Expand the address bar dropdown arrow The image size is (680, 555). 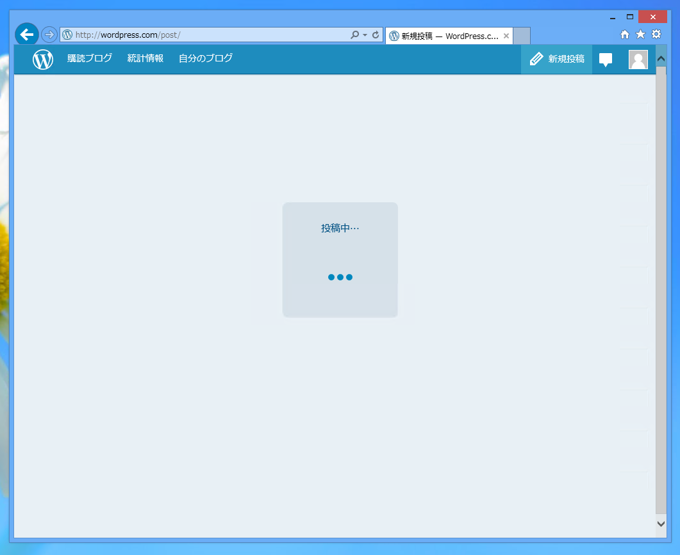tap(365, 35)
